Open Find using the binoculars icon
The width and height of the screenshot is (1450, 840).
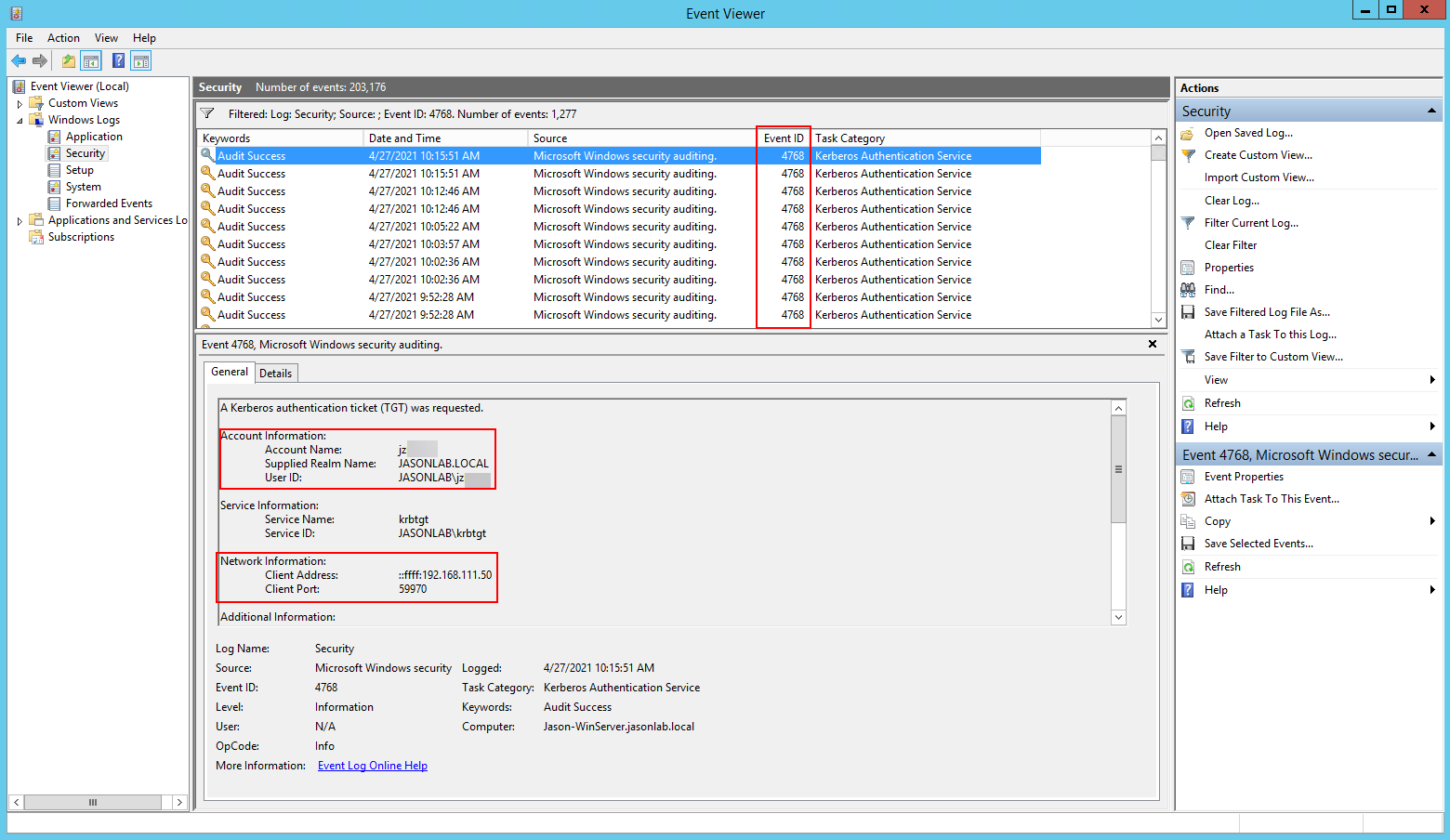[1188, 289]
